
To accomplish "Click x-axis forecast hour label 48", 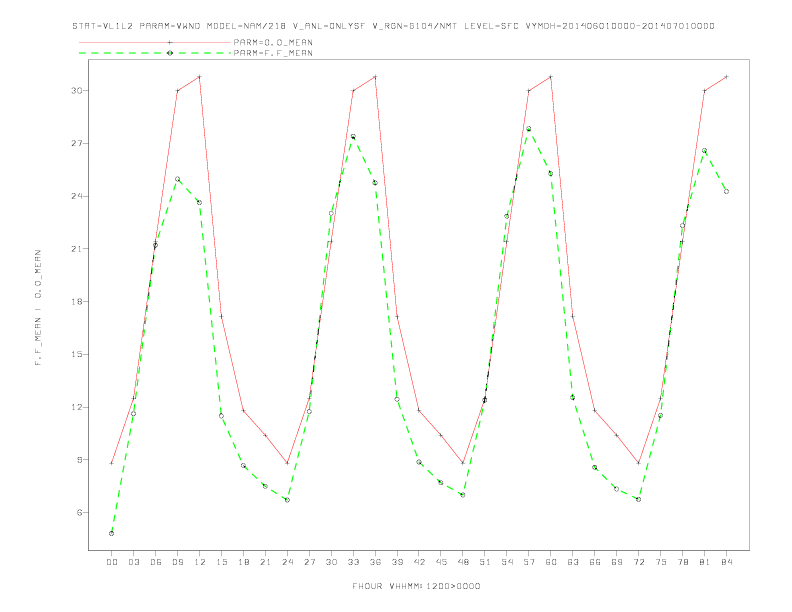I will click(x=463, y=562).
